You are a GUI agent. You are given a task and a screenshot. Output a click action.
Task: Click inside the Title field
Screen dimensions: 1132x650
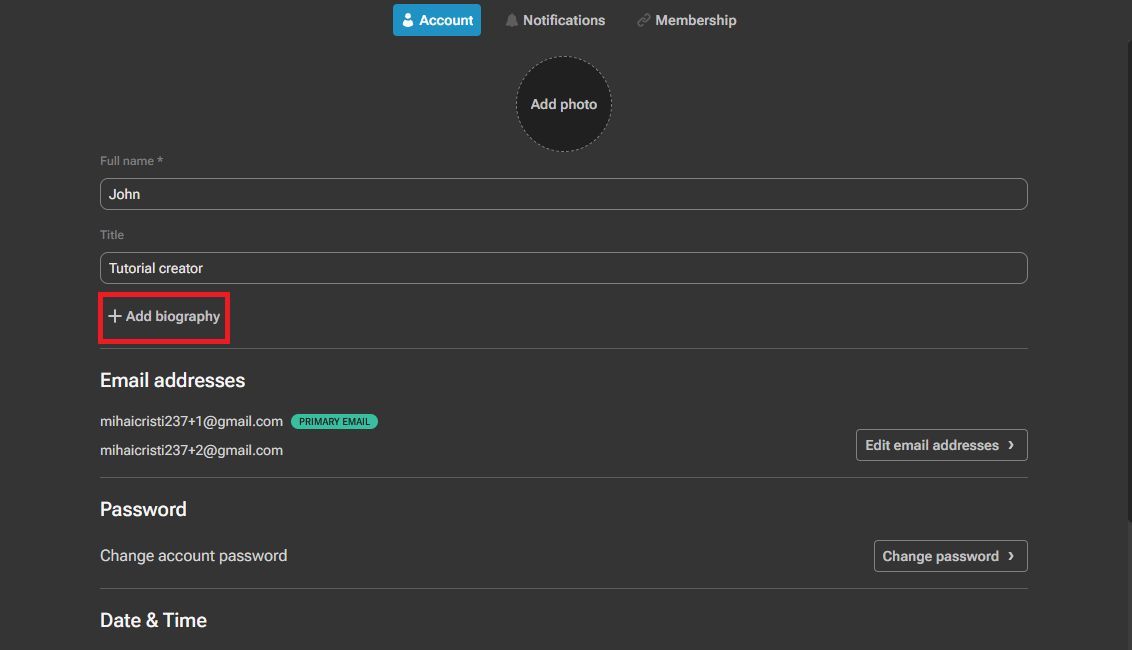563,267
